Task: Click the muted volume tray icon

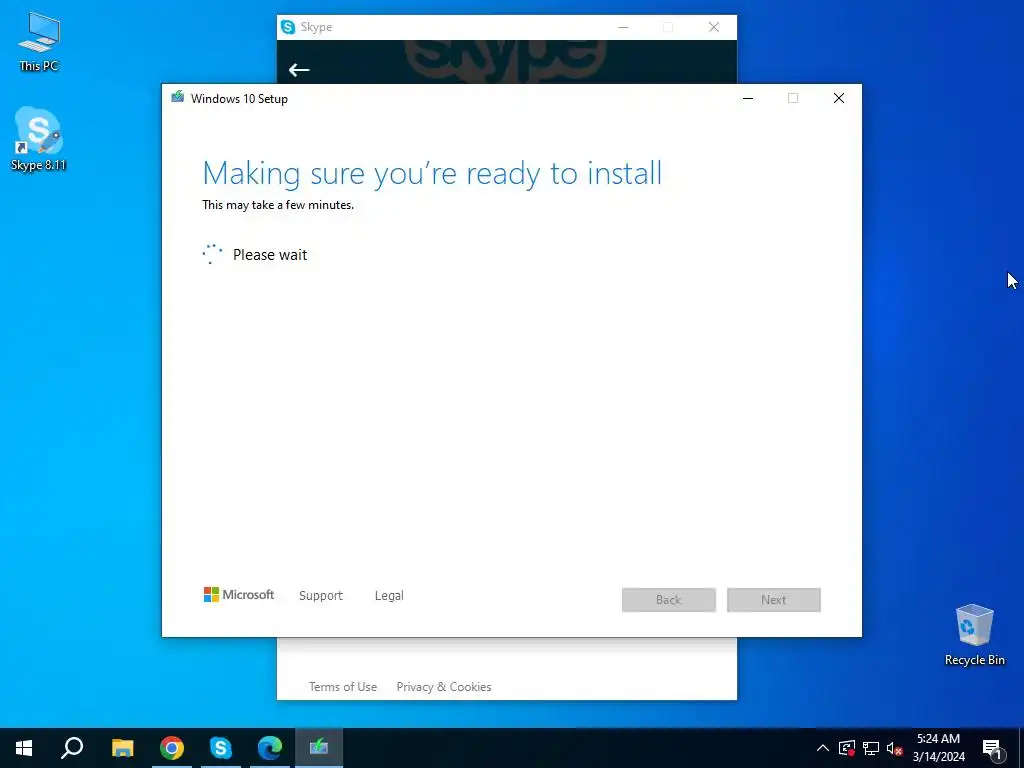Action: [x=894, y=748]
